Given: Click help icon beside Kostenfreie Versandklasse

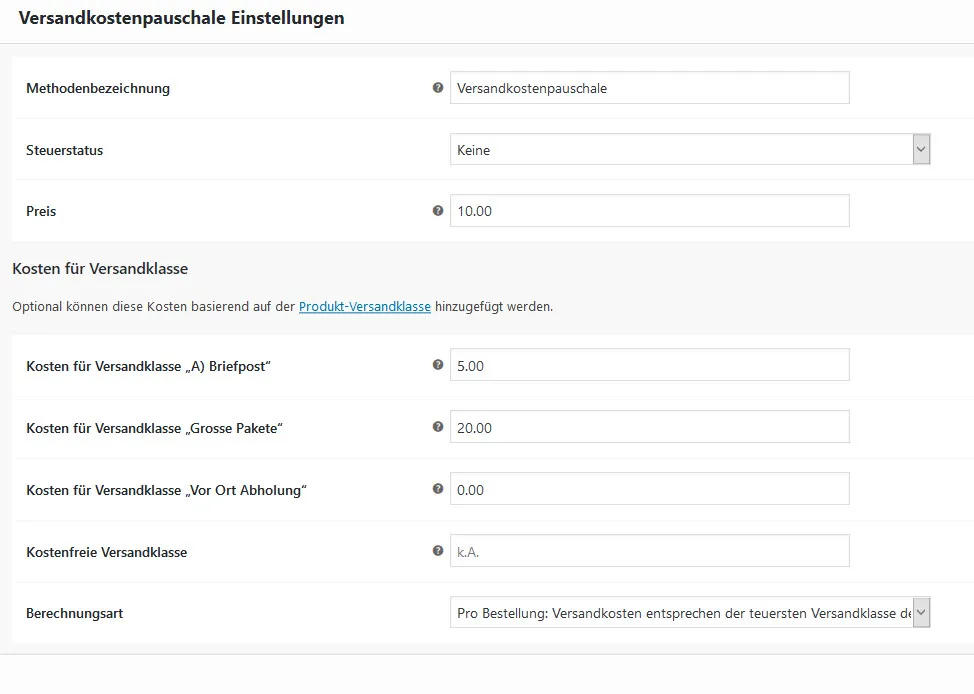Looking at the screenshot, I should [438, 550].
